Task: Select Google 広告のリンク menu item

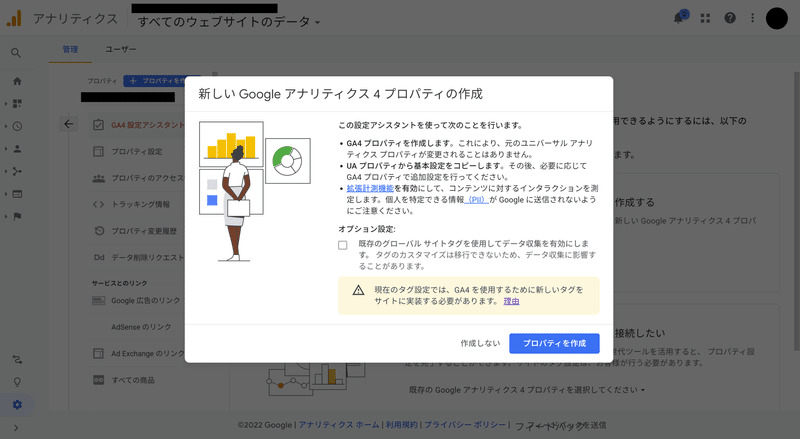Action: point(138,301)
